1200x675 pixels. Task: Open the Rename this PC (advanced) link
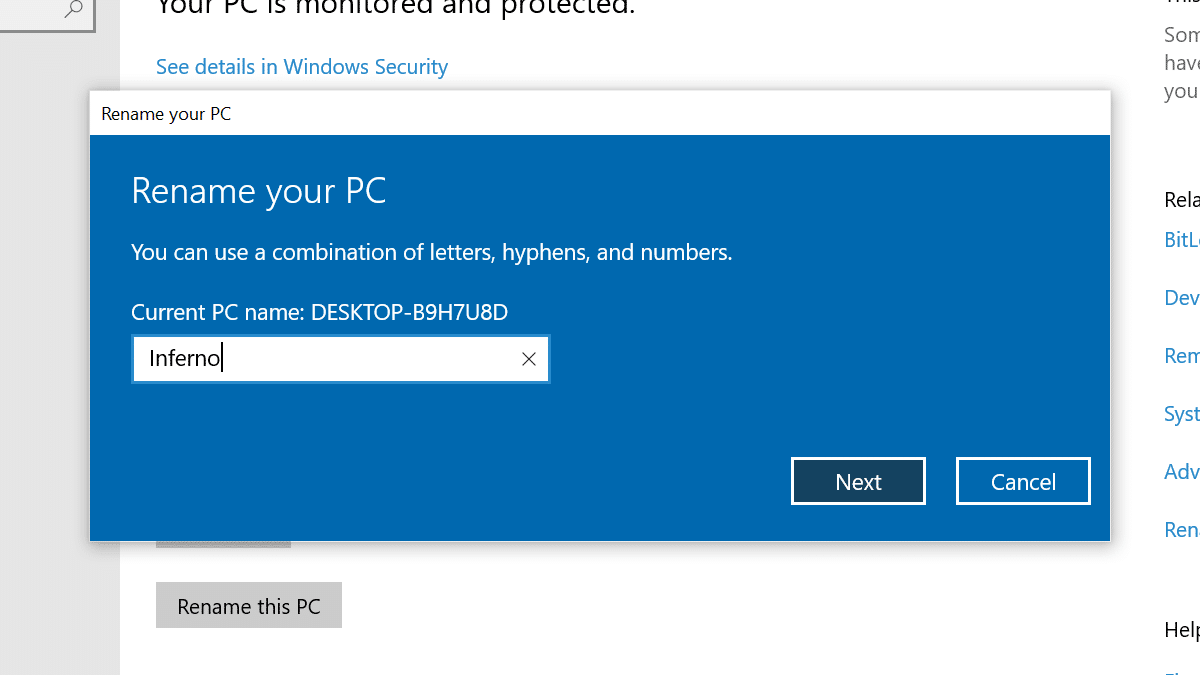click(1181, 530)
